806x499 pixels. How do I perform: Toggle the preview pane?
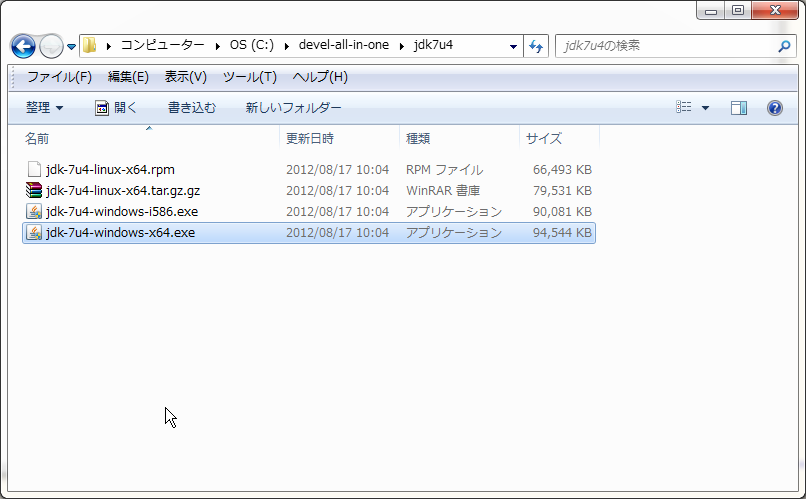pos(739,108)
